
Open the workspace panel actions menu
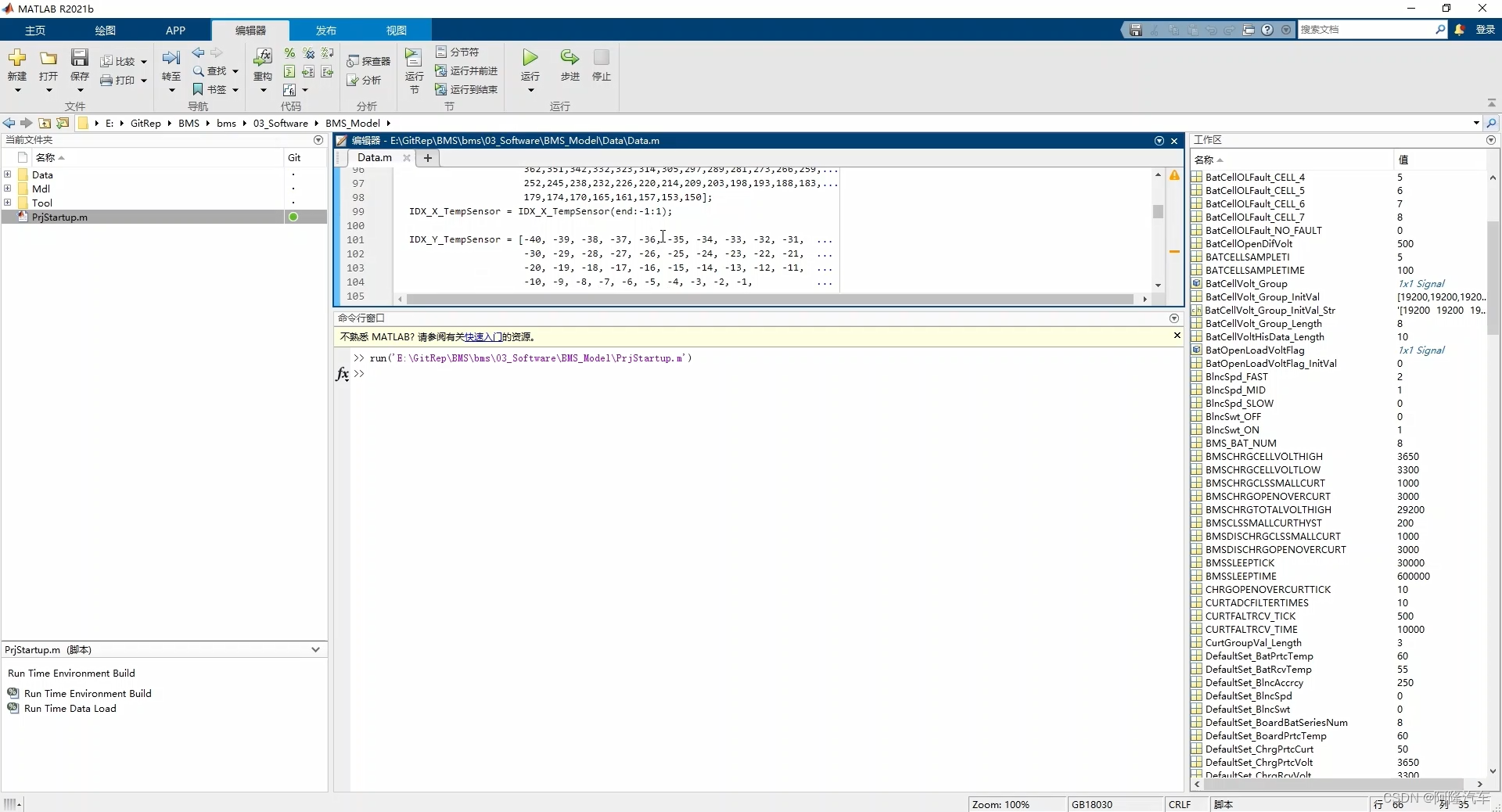pos(1491,140)
